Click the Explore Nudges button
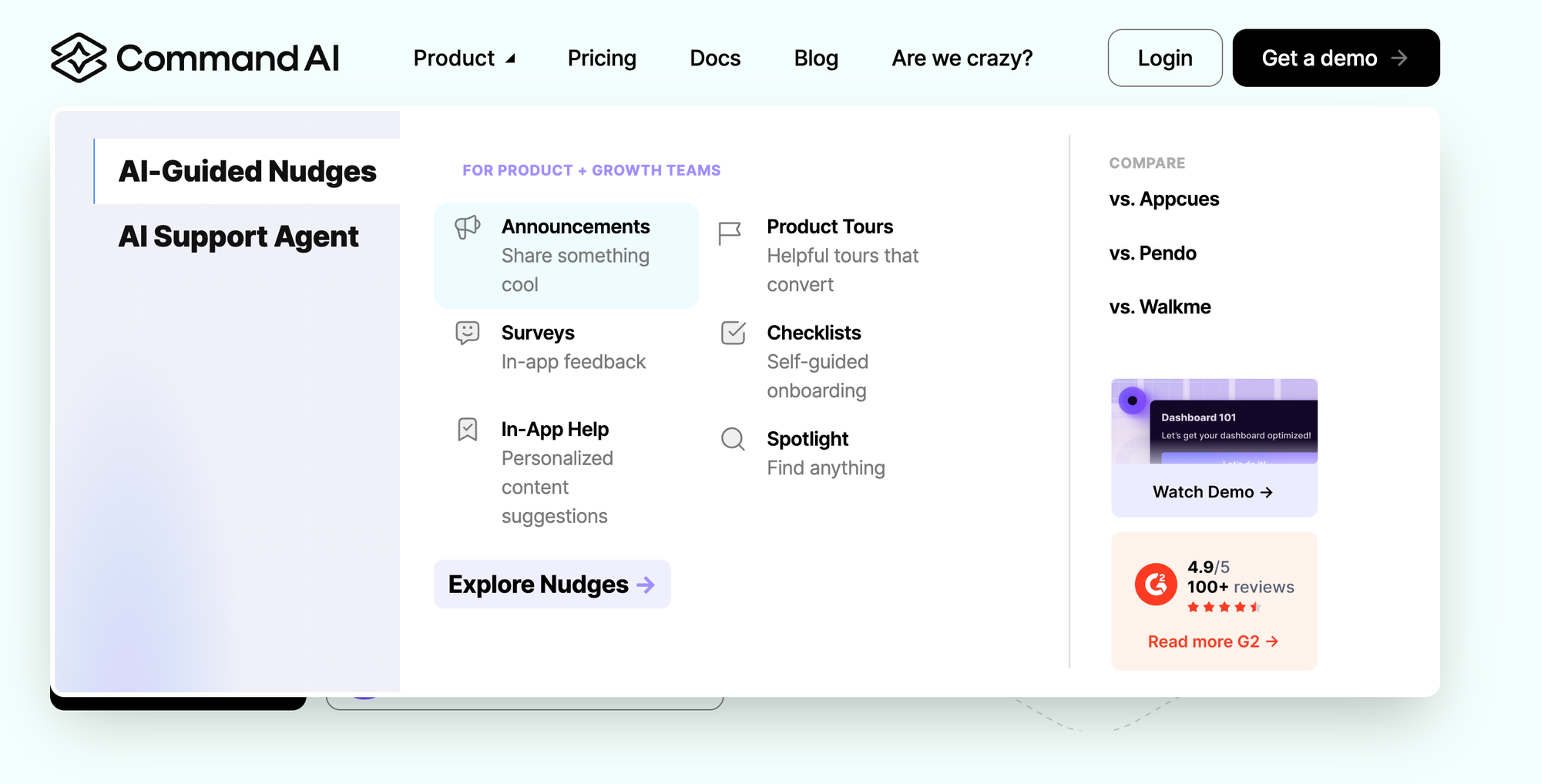The image size is (1541, 784). [x=552, y=585]
